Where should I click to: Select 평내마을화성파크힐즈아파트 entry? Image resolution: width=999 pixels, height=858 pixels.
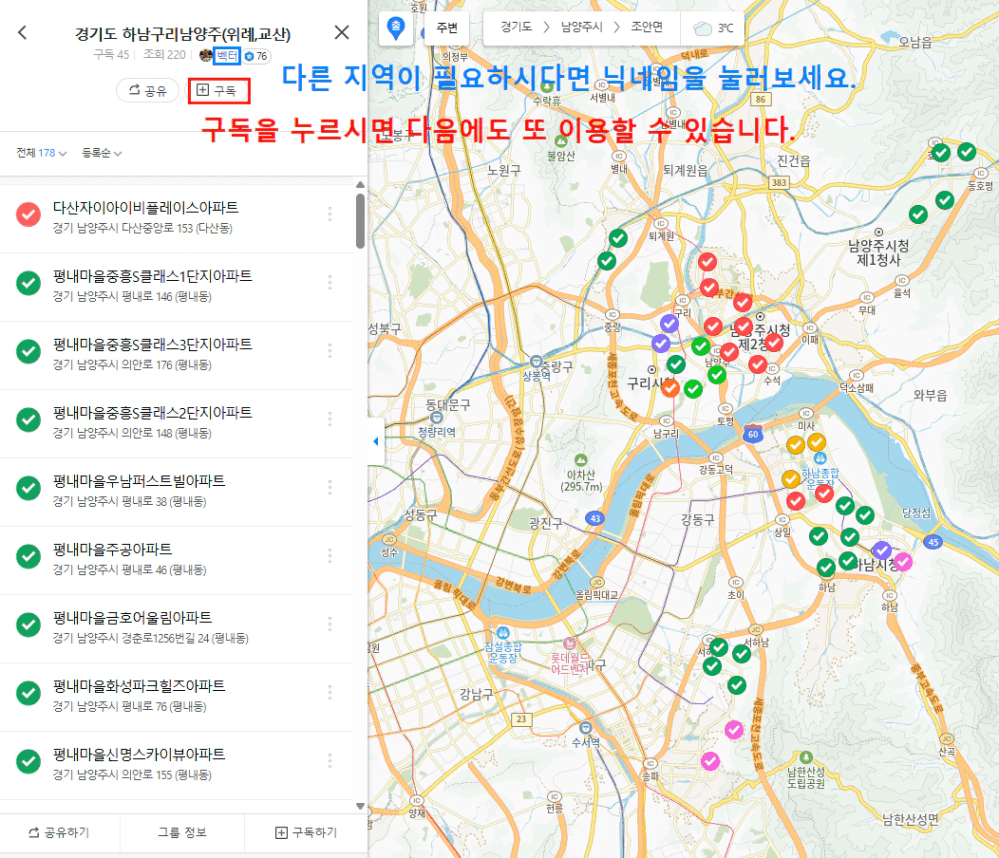pyautogui.click(x=177, y=696)
